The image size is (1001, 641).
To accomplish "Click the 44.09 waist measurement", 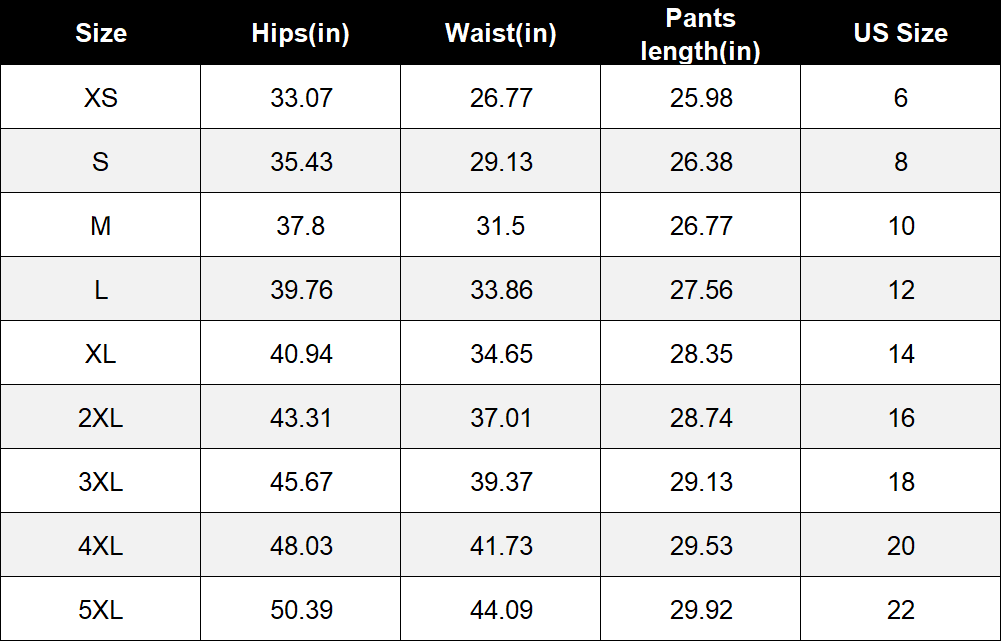I will click(501, 610).
